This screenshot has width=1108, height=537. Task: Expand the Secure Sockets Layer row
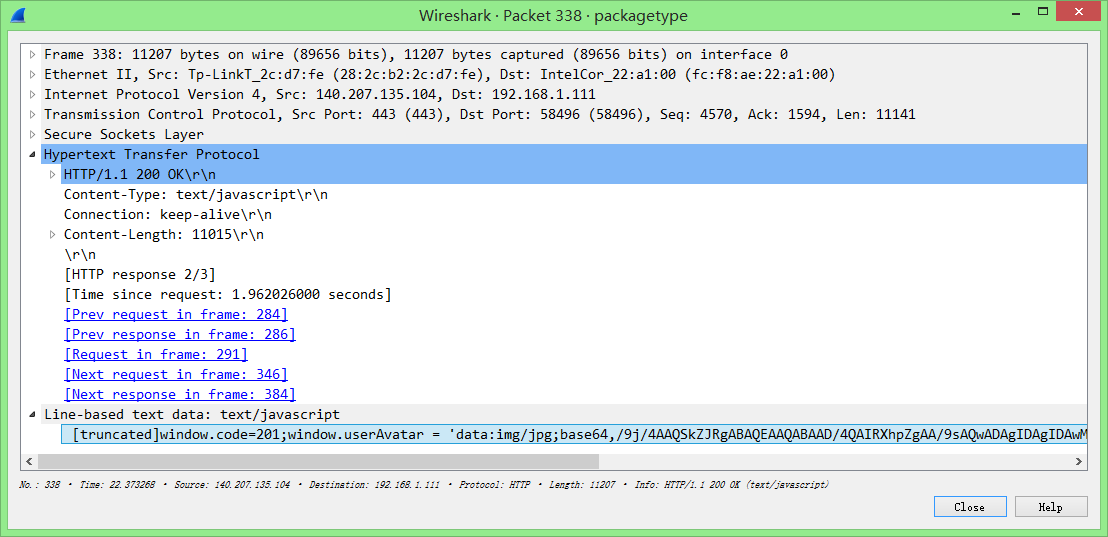click(33, 134)
